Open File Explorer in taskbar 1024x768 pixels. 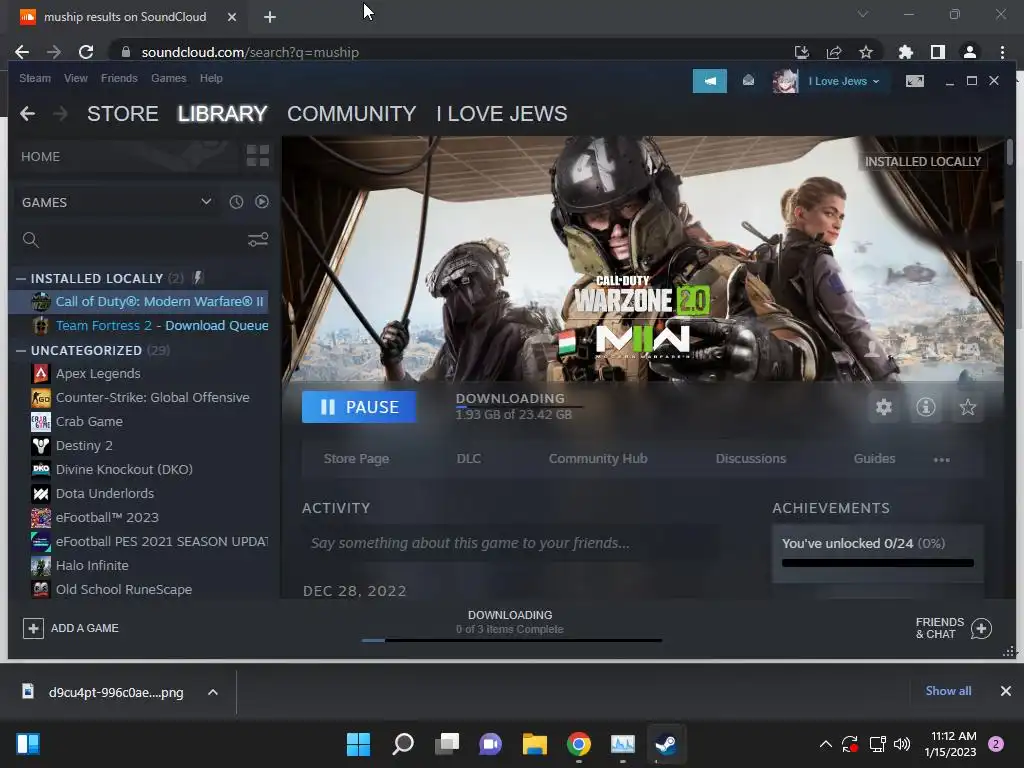(x=534, y=744)
